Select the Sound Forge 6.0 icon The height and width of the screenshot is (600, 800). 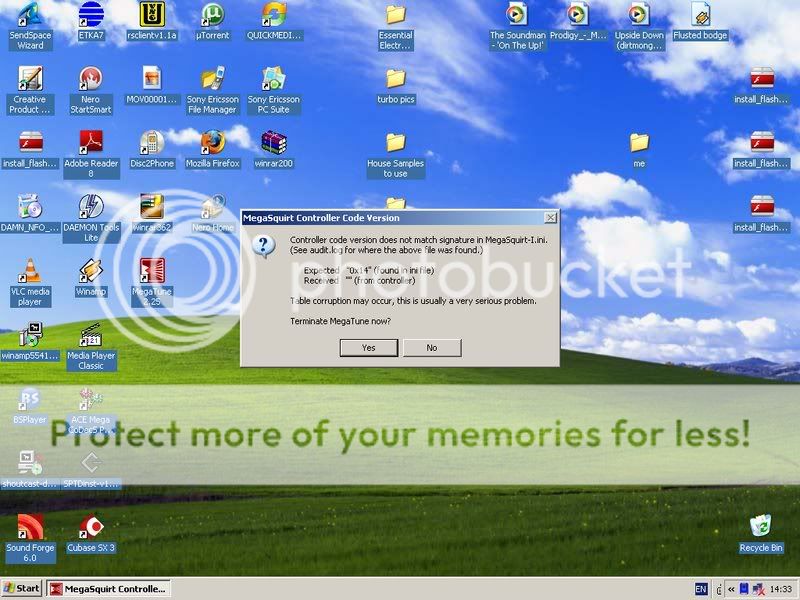30,528
